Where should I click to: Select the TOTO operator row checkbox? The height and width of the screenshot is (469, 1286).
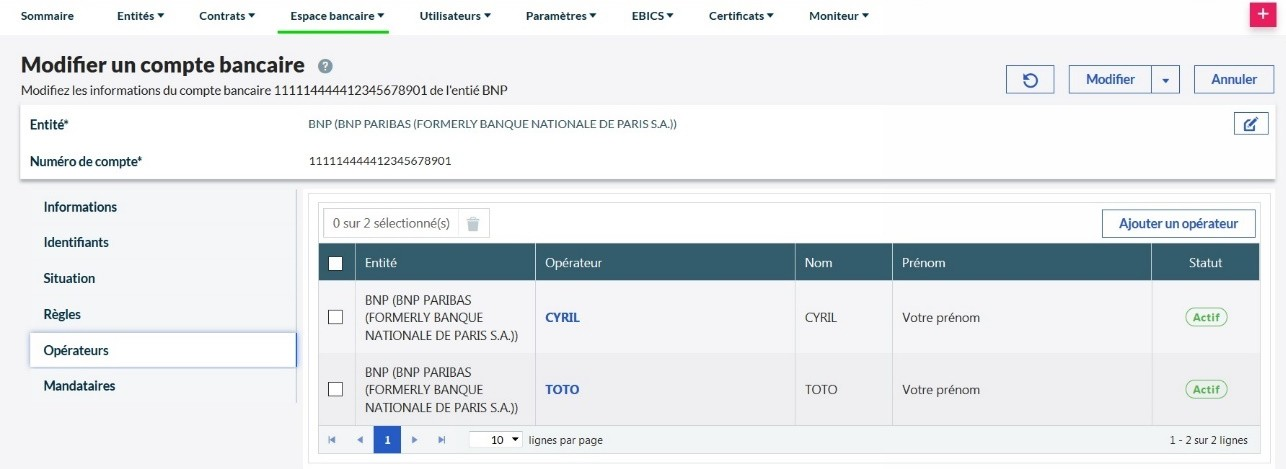click(336, 389)
